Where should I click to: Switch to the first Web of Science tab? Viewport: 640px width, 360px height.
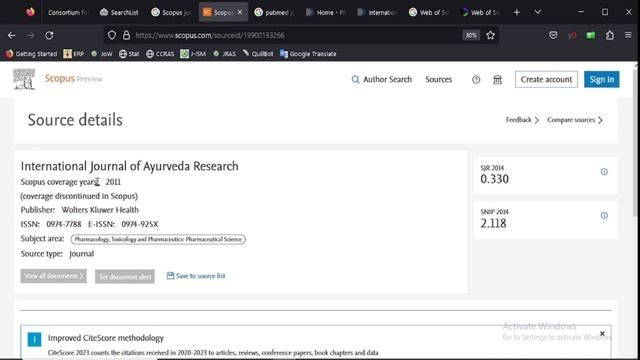(x=429, y=12)
